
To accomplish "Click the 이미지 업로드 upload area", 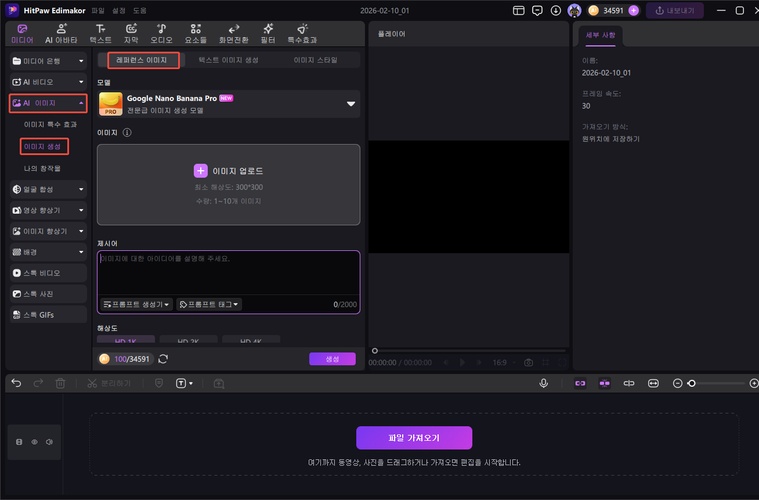I will coord(228,184).
